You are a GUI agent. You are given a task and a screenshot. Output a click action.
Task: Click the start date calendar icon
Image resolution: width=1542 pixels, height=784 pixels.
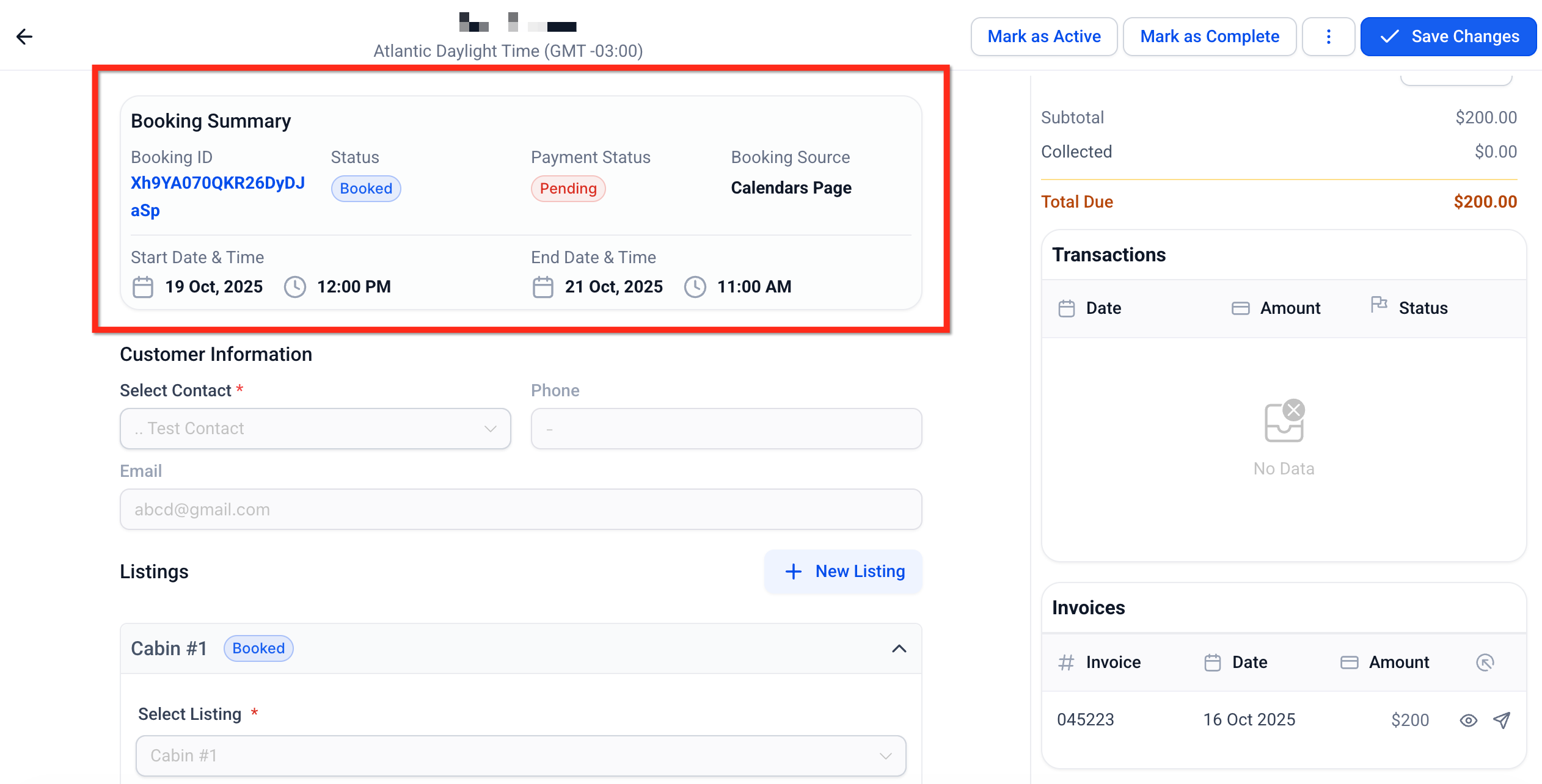click(x=143, y=287)
